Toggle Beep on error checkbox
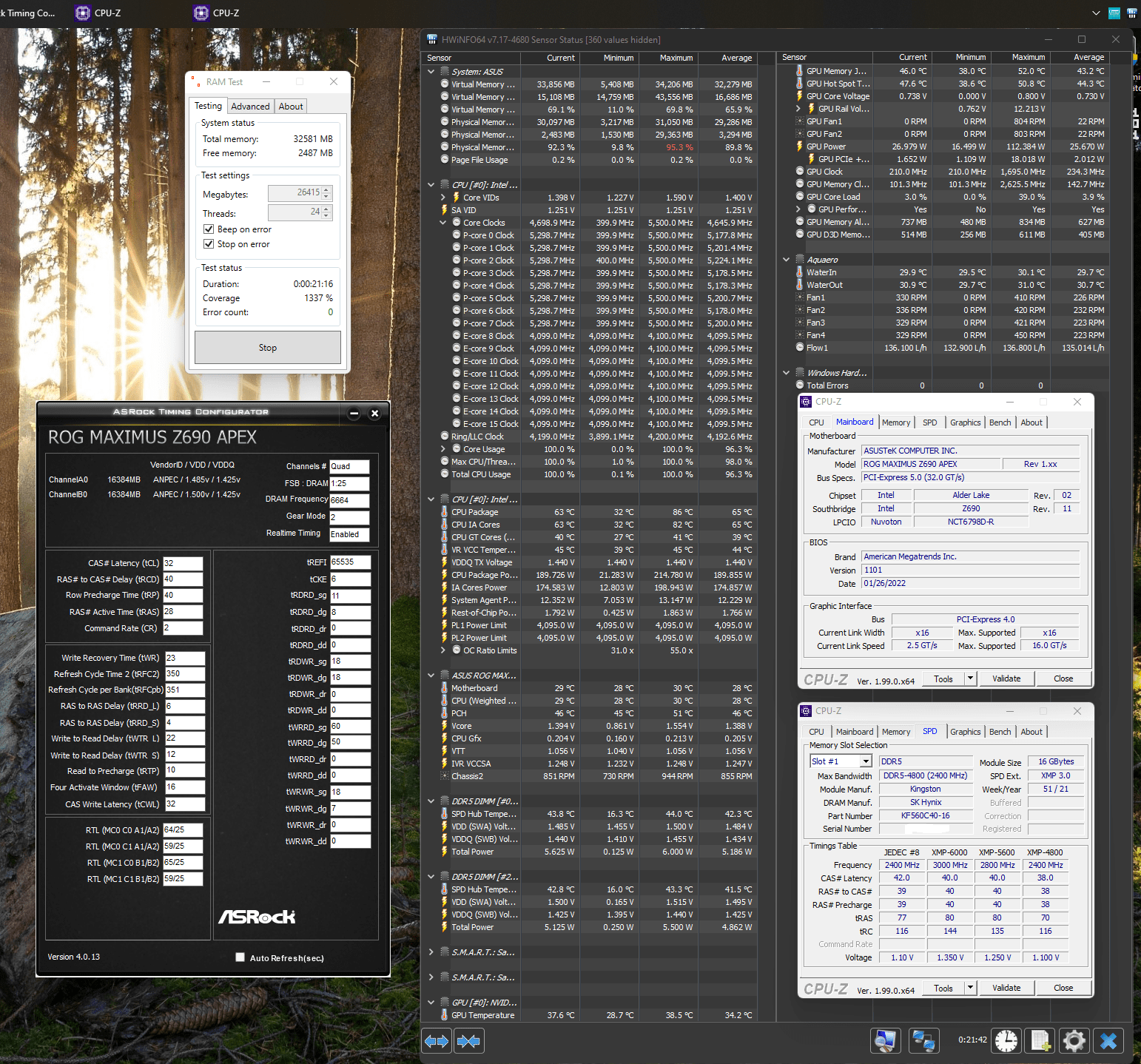The height and width of the screenshot is (1064, 1141). (x=209, y=229)
